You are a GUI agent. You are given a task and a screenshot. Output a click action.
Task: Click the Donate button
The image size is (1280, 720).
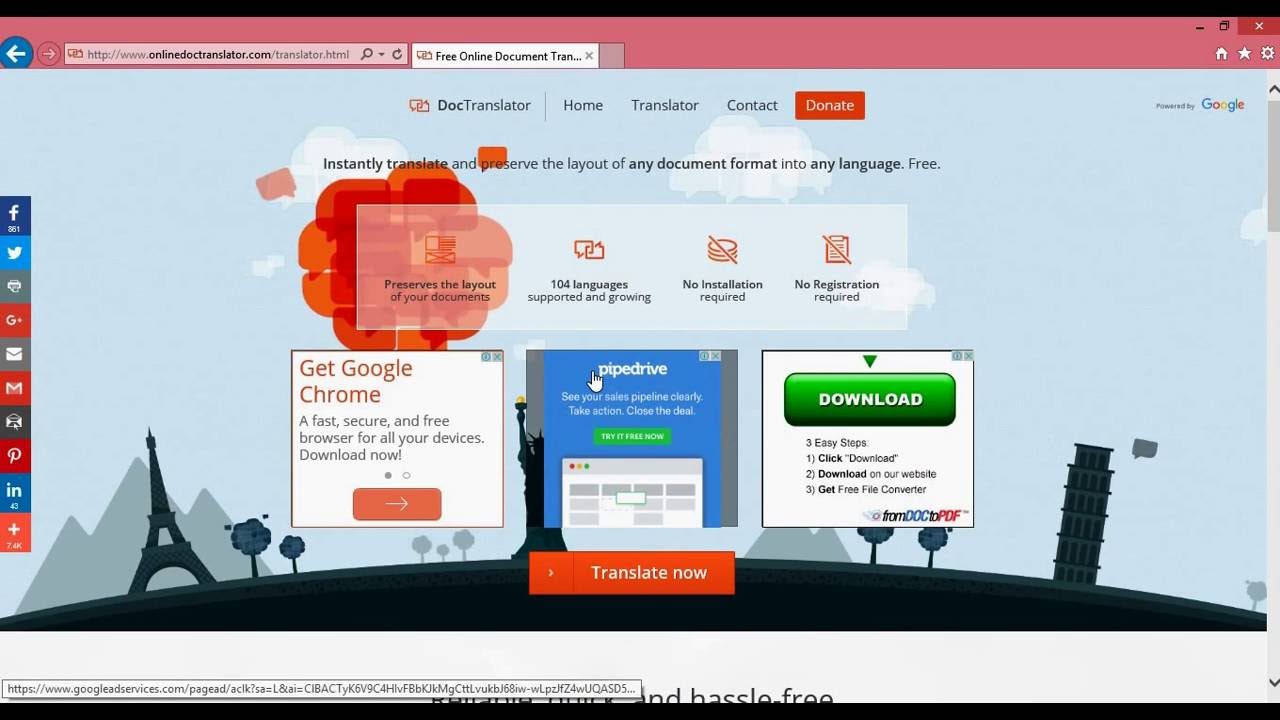click(x=830, y=105)
